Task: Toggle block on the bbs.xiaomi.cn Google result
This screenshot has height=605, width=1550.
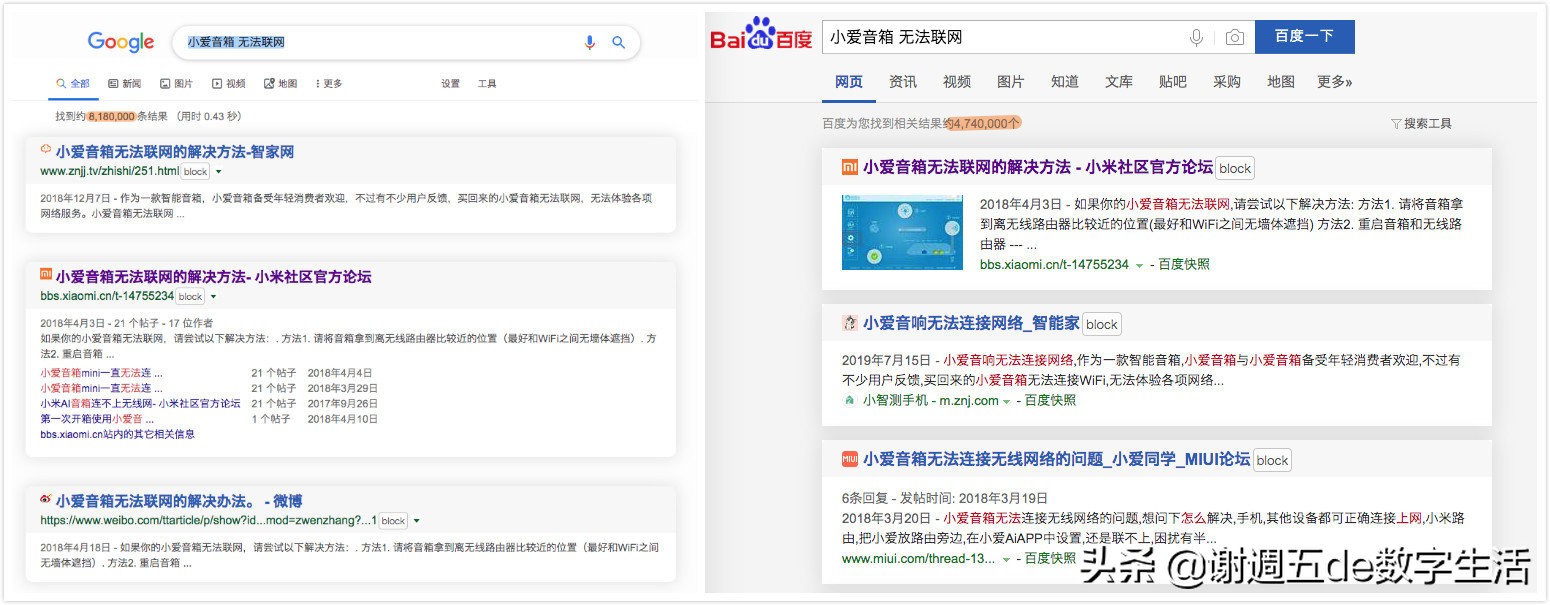Action: [190, 296]
